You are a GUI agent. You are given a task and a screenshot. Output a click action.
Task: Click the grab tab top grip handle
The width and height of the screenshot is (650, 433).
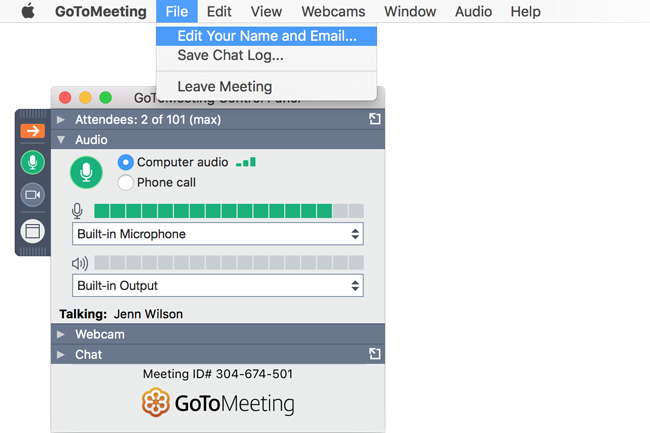[33, 114]
